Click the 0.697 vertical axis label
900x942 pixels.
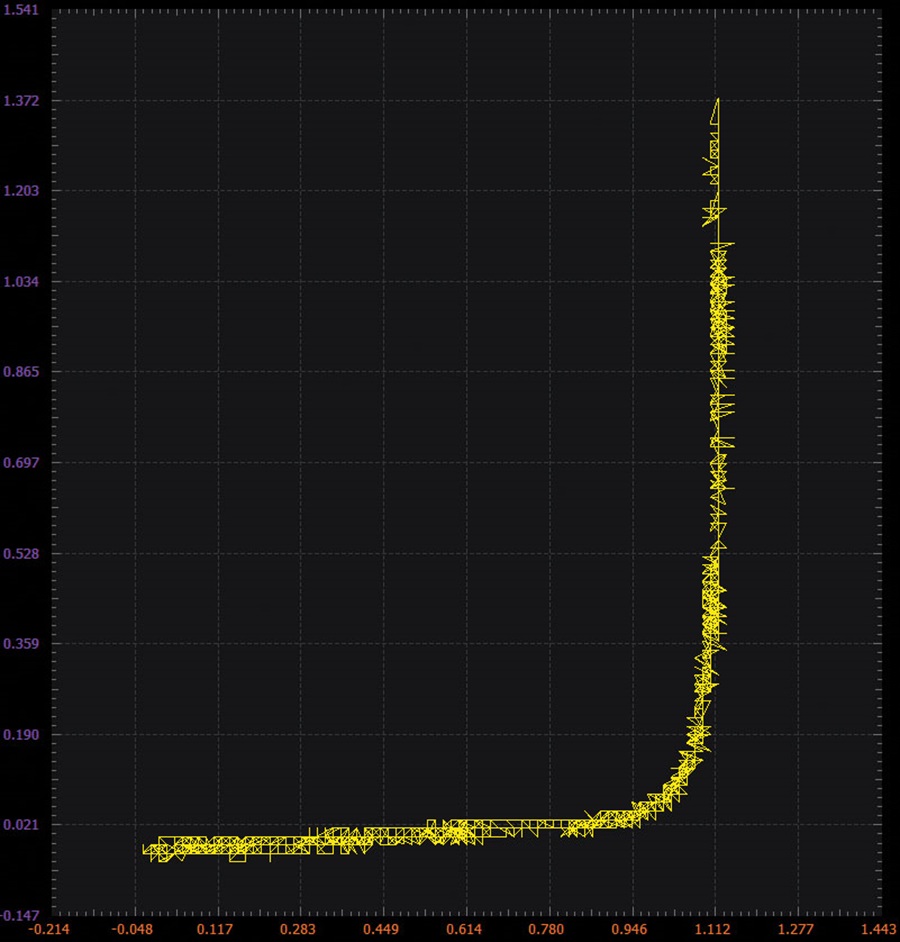21,463
